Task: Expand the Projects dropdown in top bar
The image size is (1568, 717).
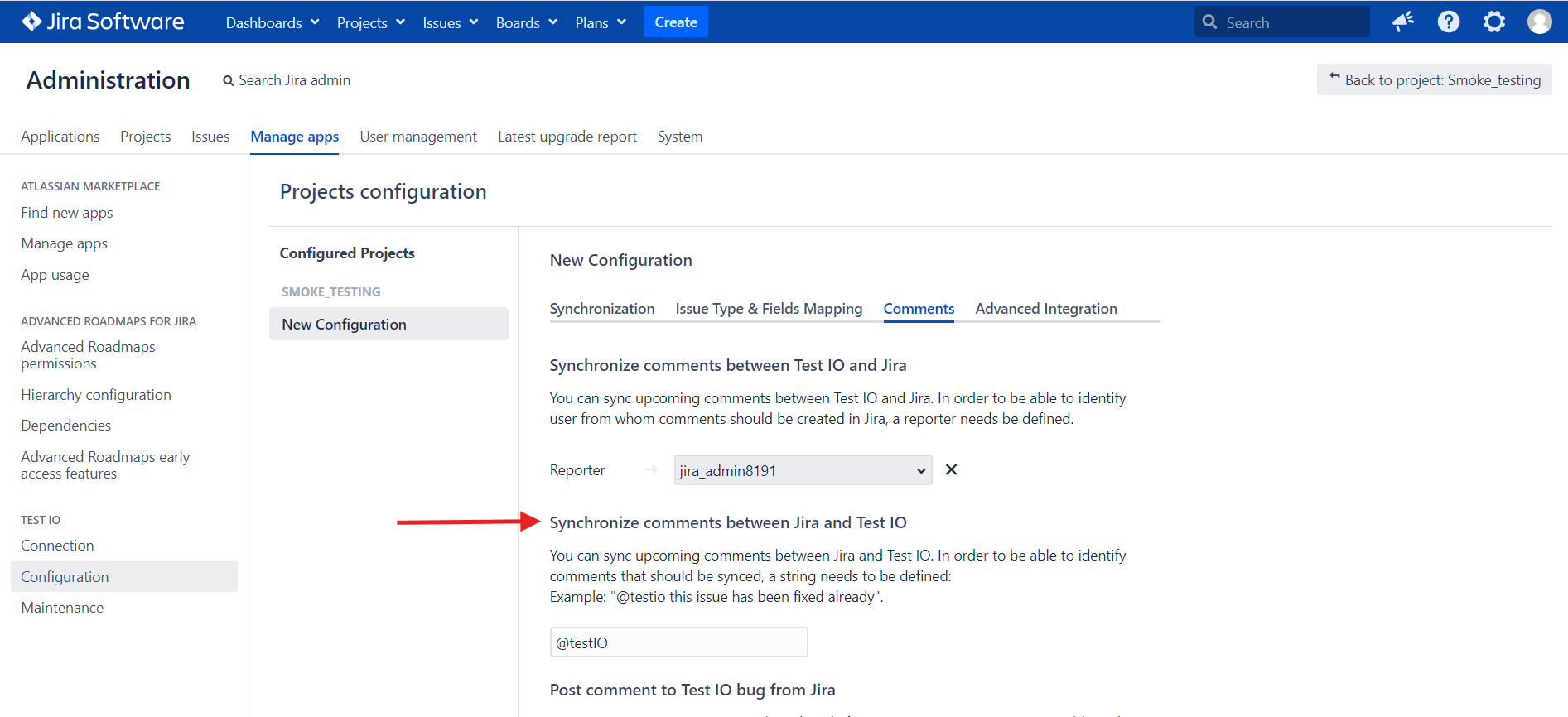Action: tap(371, 22)
